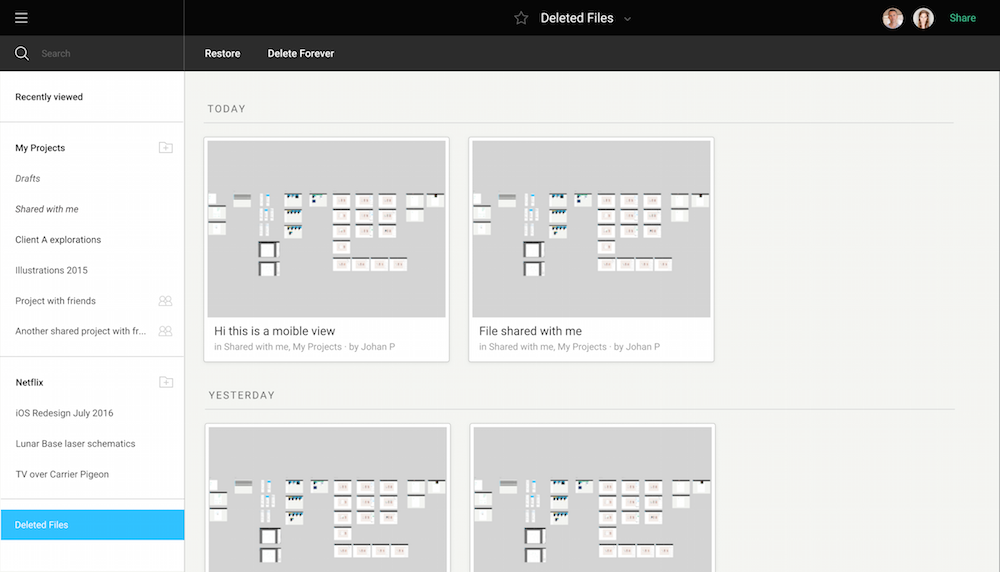Viewport: 1000px width, 572px height.
Task: Click the Share button
Action: [962, 18]
